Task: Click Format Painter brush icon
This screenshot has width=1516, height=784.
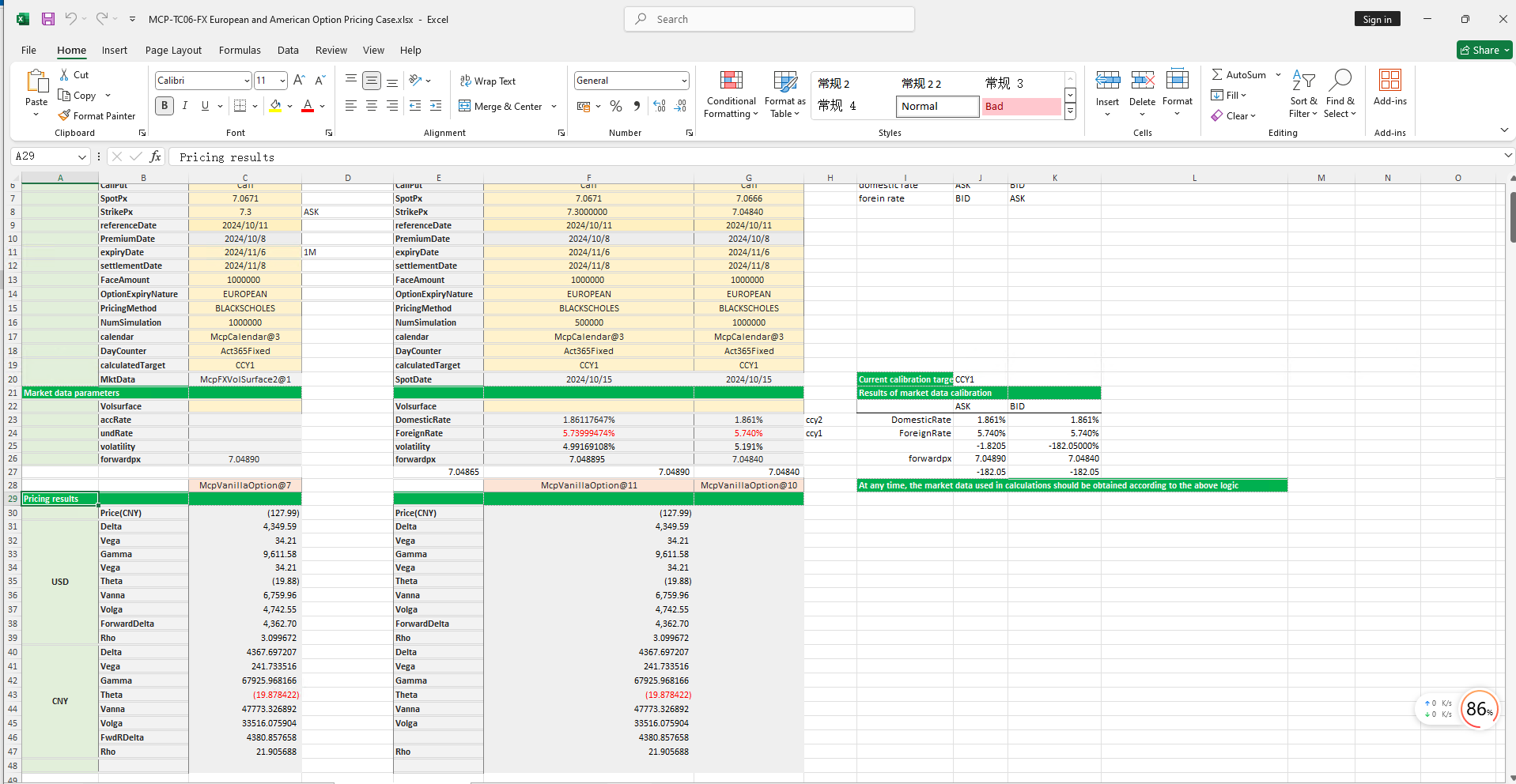Action: coord(64,115)
